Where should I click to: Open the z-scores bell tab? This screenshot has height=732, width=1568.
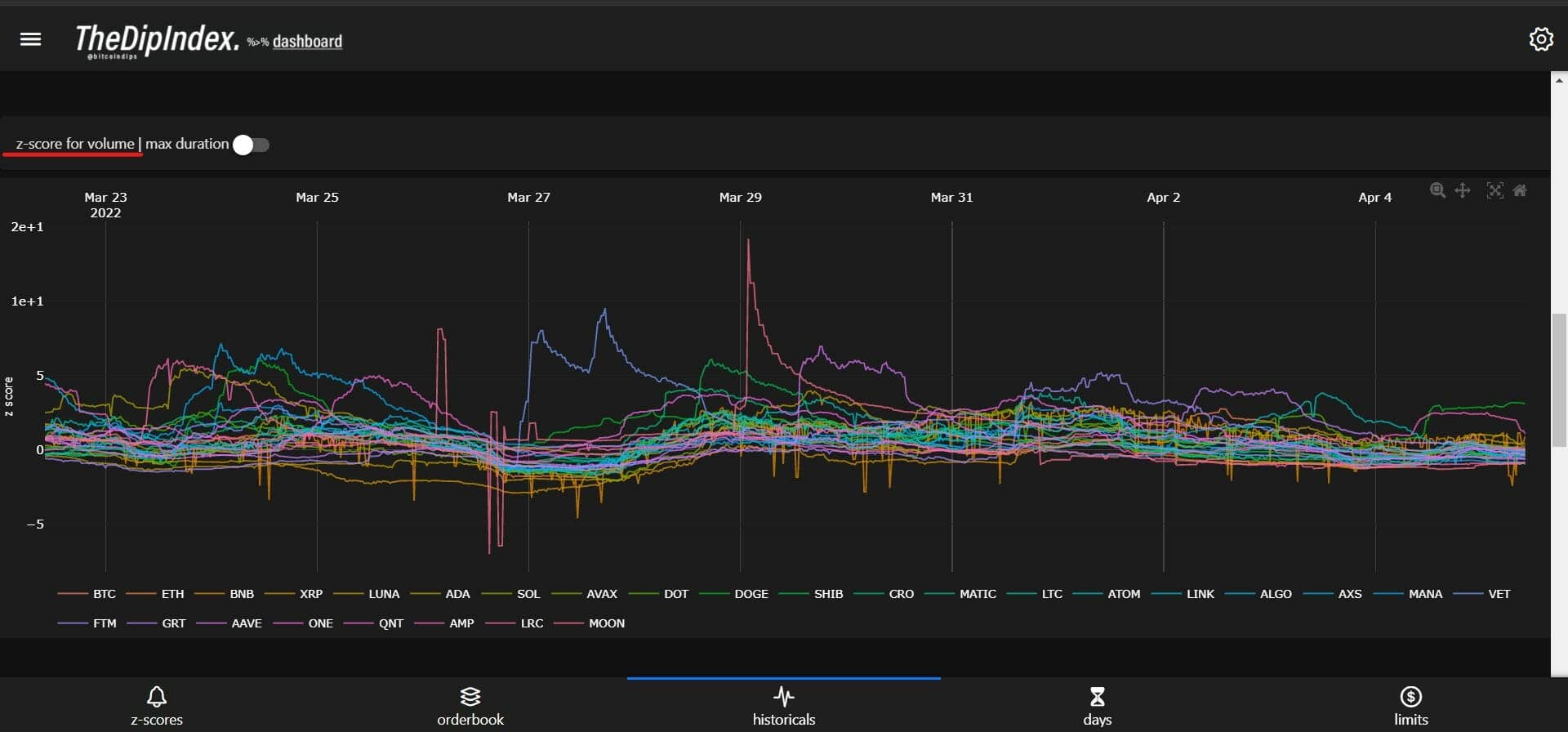pyautogui.click(x=157, y=705)
